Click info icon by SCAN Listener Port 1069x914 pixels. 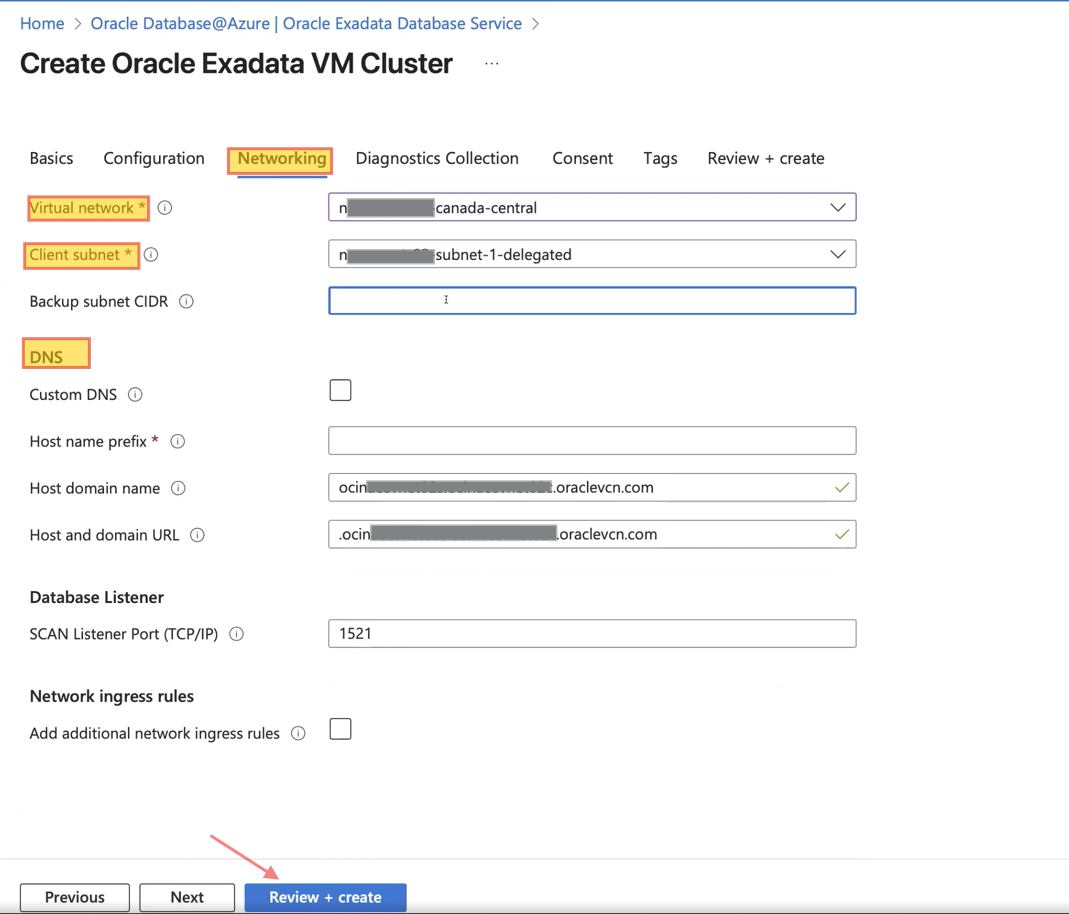pos(237,634)
